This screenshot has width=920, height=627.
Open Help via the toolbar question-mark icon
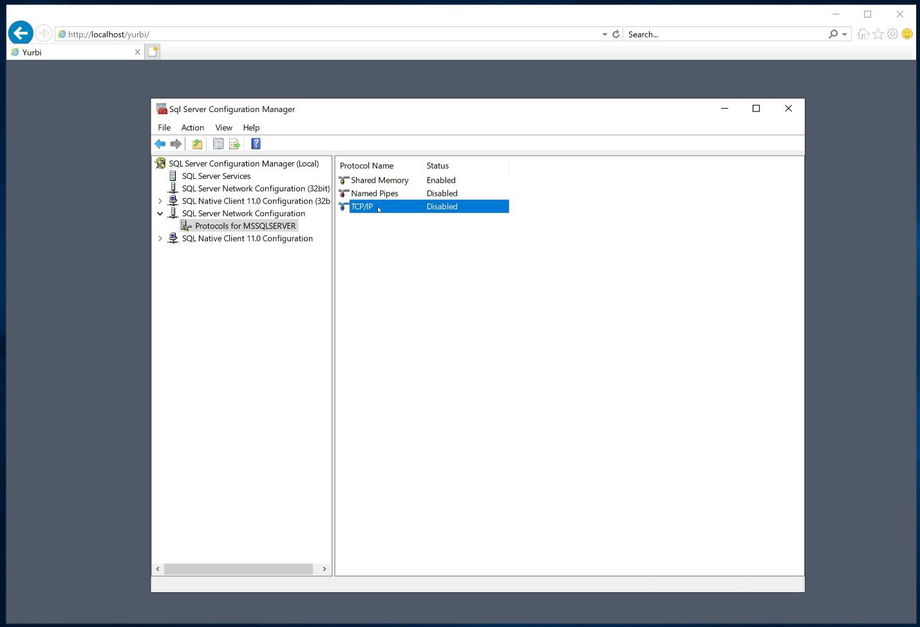click(256, 144)
